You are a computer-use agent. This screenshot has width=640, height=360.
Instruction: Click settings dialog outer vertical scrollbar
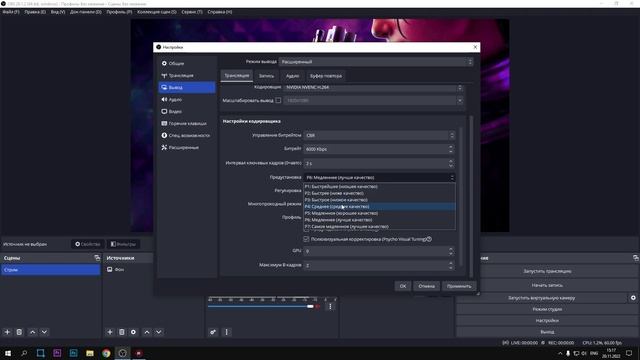coord(471,196)
